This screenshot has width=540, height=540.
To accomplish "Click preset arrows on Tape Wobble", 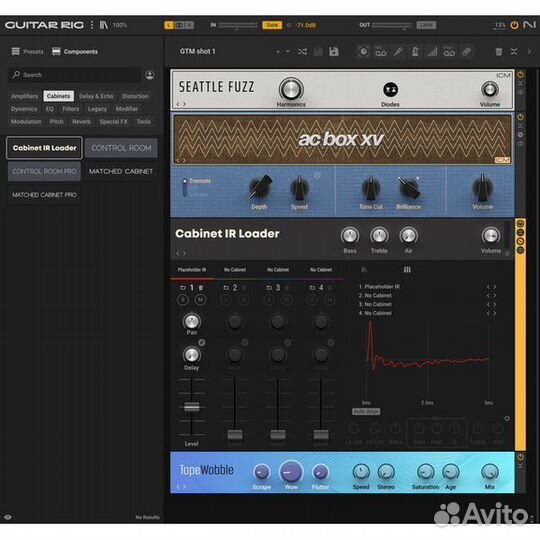I will pos(181,487).
